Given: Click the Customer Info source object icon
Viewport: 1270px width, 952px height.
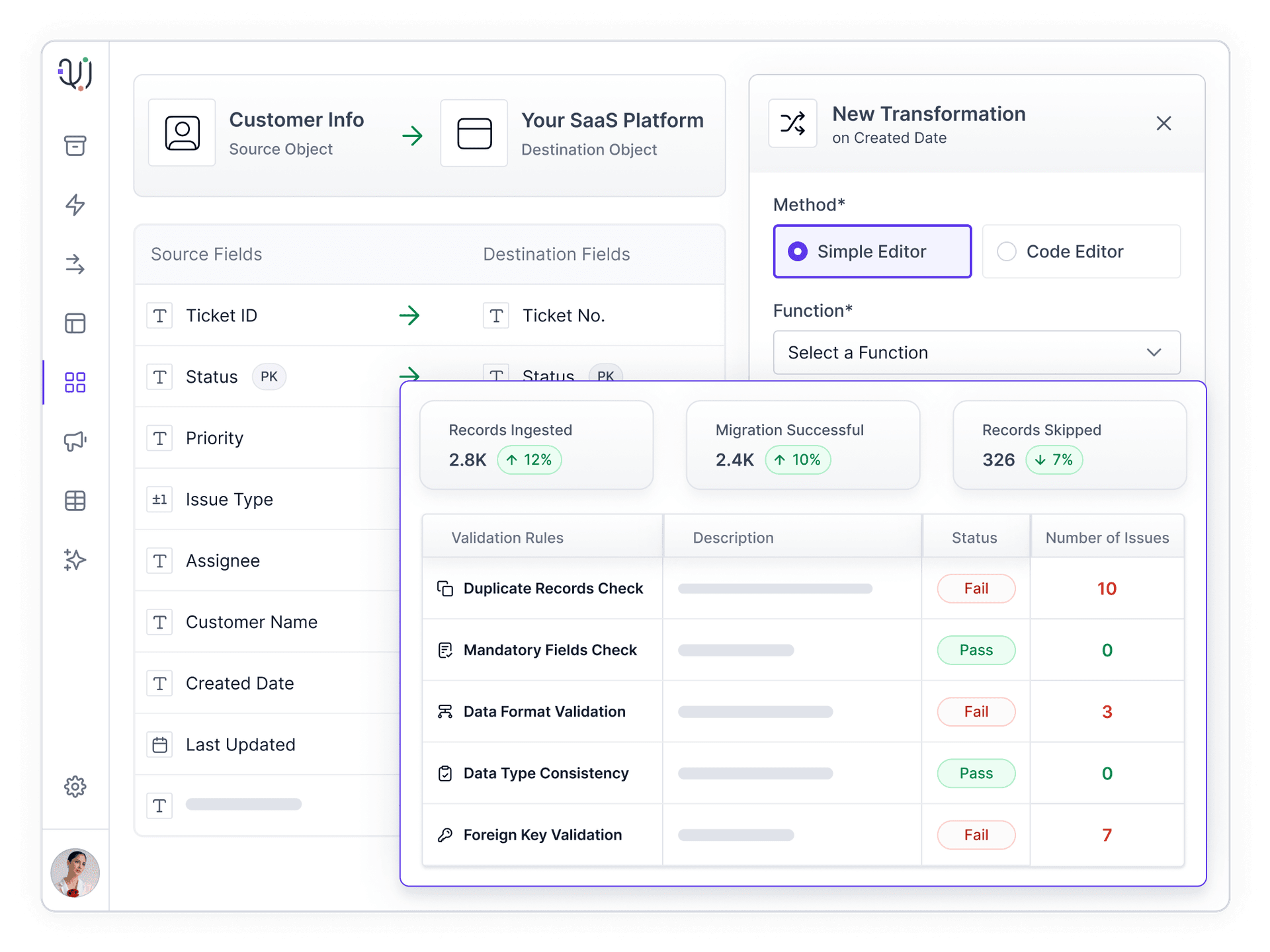Looking at the screenshot, I should coord(183,133).
